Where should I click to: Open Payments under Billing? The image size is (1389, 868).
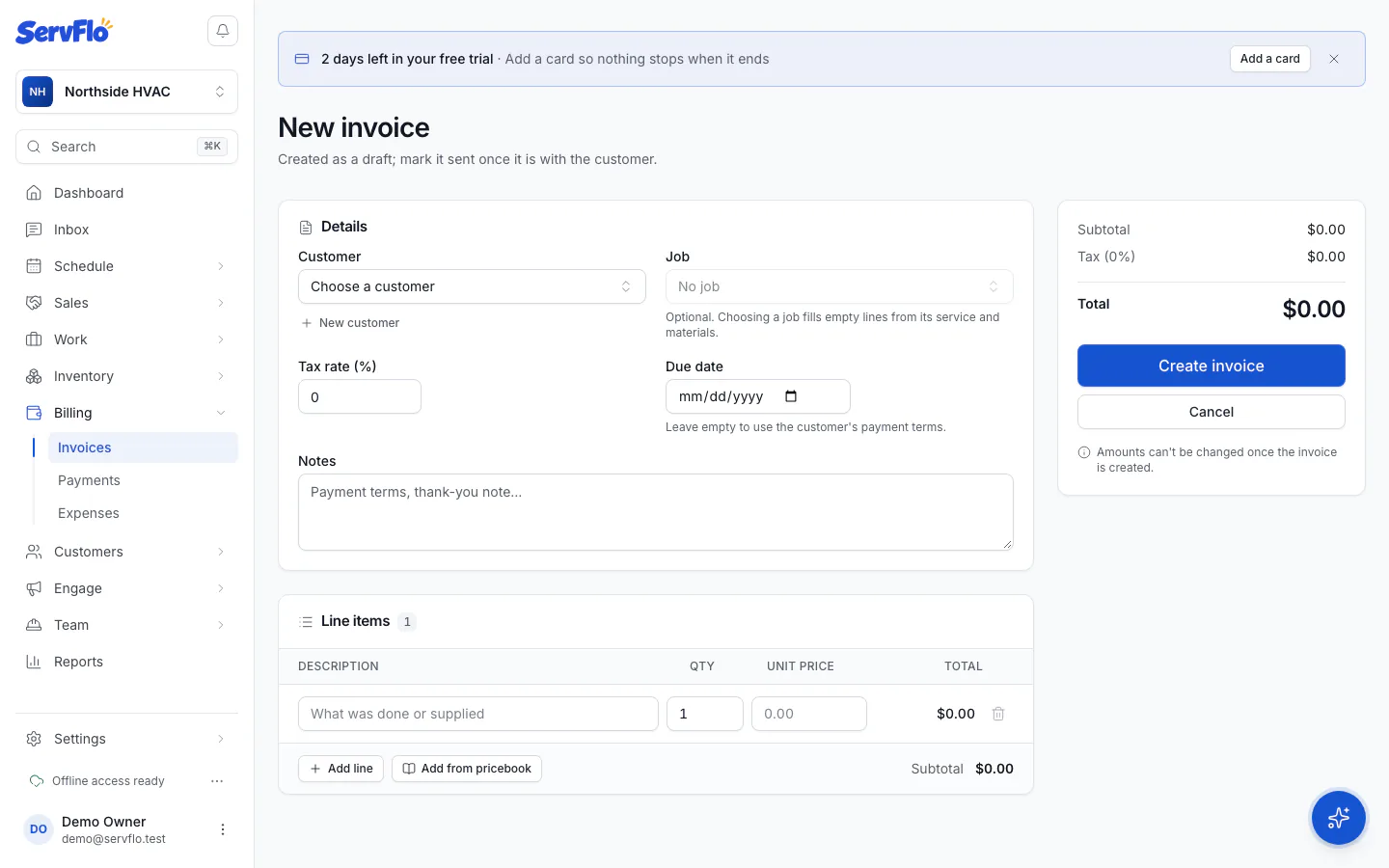coord(143,480)
